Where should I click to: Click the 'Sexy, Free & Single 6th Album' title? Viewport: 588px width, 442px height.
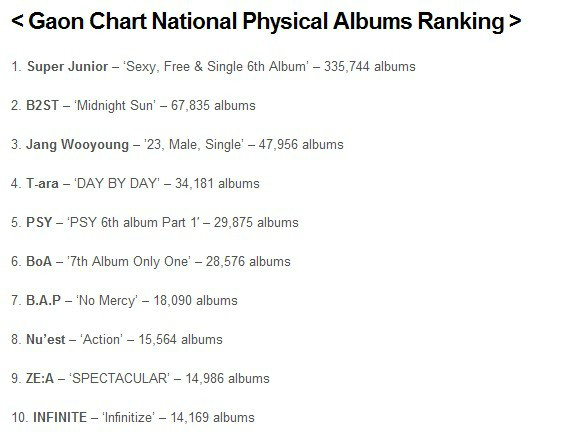pyautogui.click(x=216, y=67)
